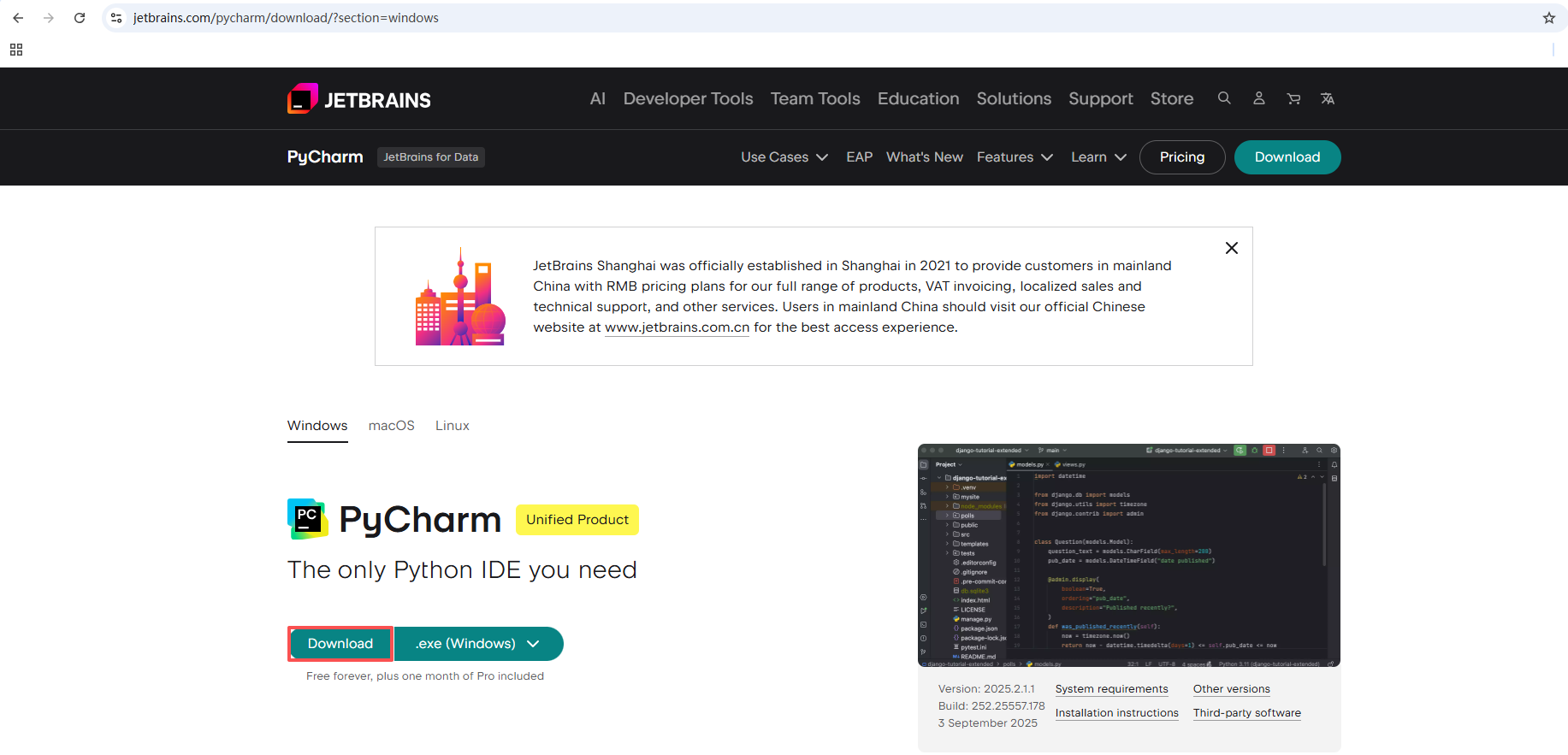
Task: Click the Pricing button
Action: pos(1182,157)
